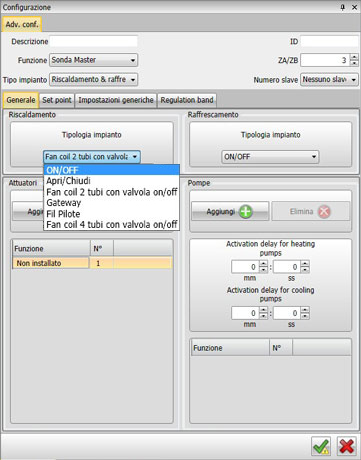The width and height of the screenshot is (361, 460).
Task: Open the Regulation band tab
Action: click(187, 100)
